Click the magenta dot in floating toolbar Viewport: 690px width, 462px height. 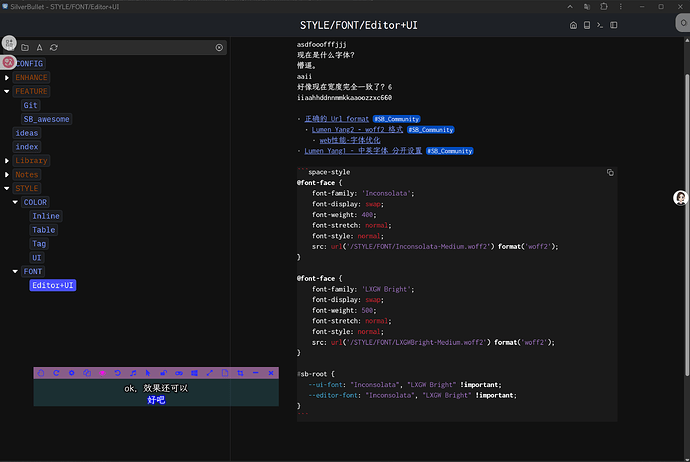(x=101, y=373)
